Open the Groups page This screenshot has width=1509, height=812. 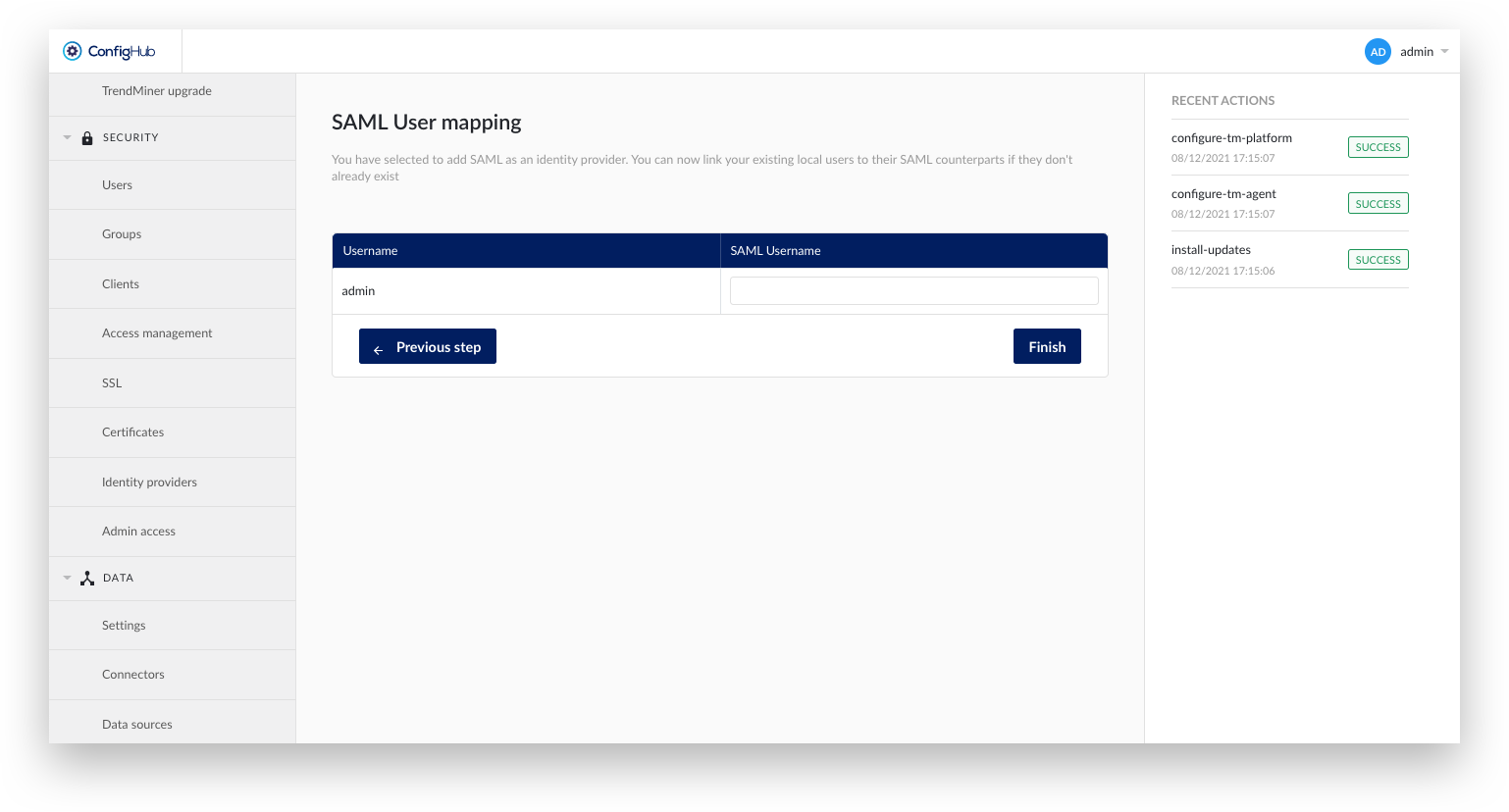click(122, 234)
